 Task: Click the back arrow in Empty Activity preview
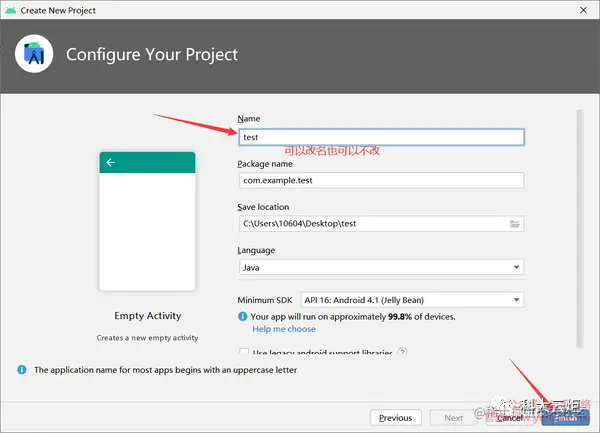click(111, 163)
